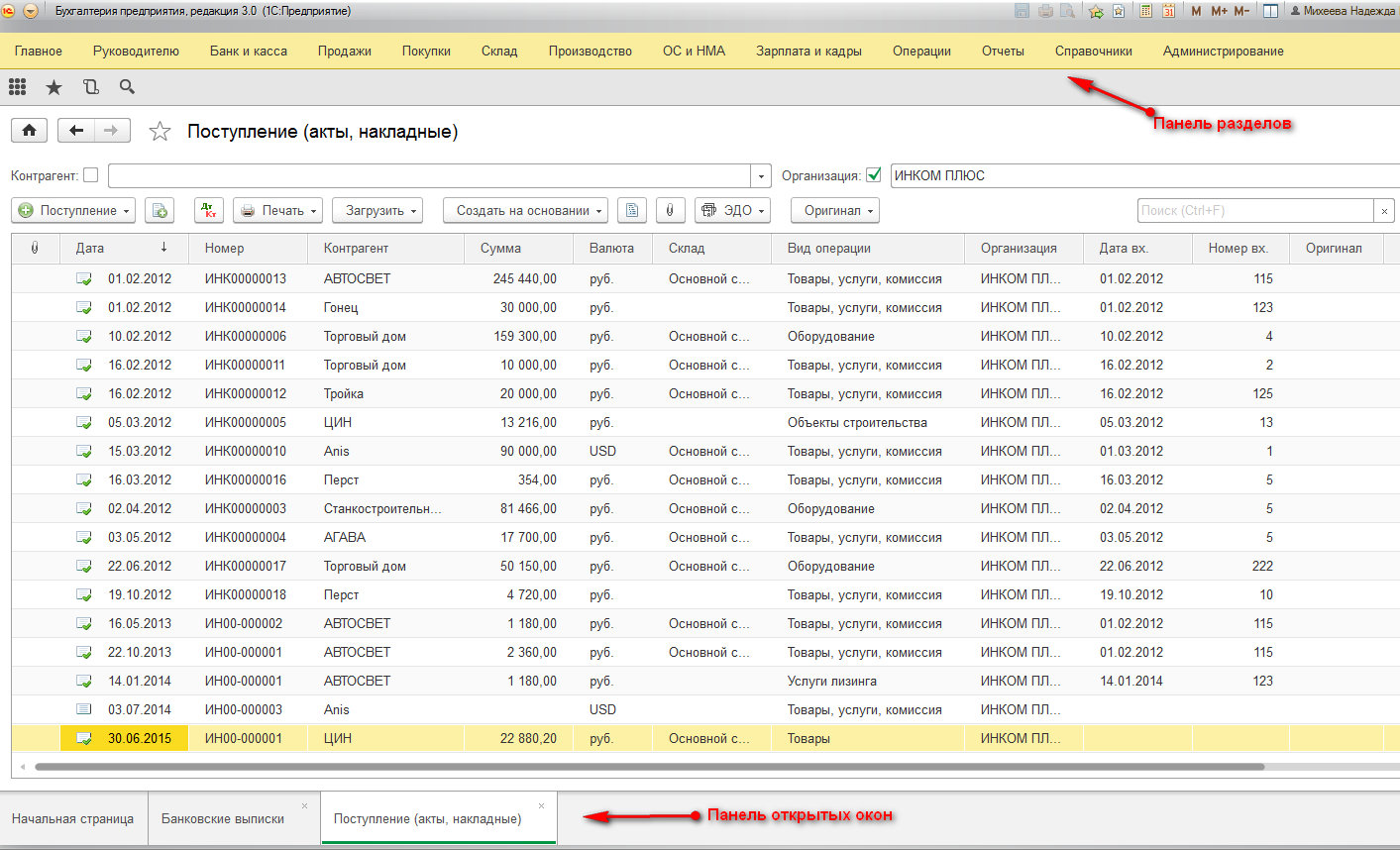The width and height of the screenshot is (1400, 850).
Task: Select the row for контрагент Гонец
Action: (x=705, y=307)
